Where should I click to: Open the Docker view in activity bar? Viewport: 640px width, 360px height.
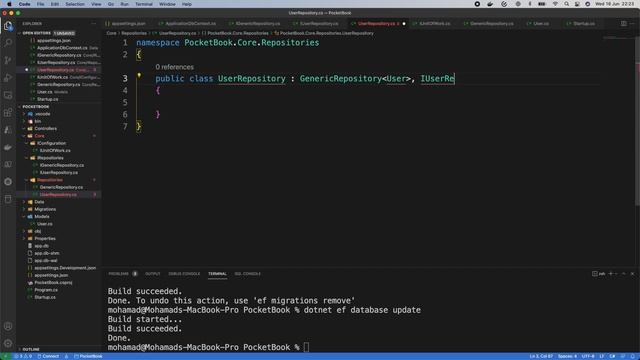8,147
